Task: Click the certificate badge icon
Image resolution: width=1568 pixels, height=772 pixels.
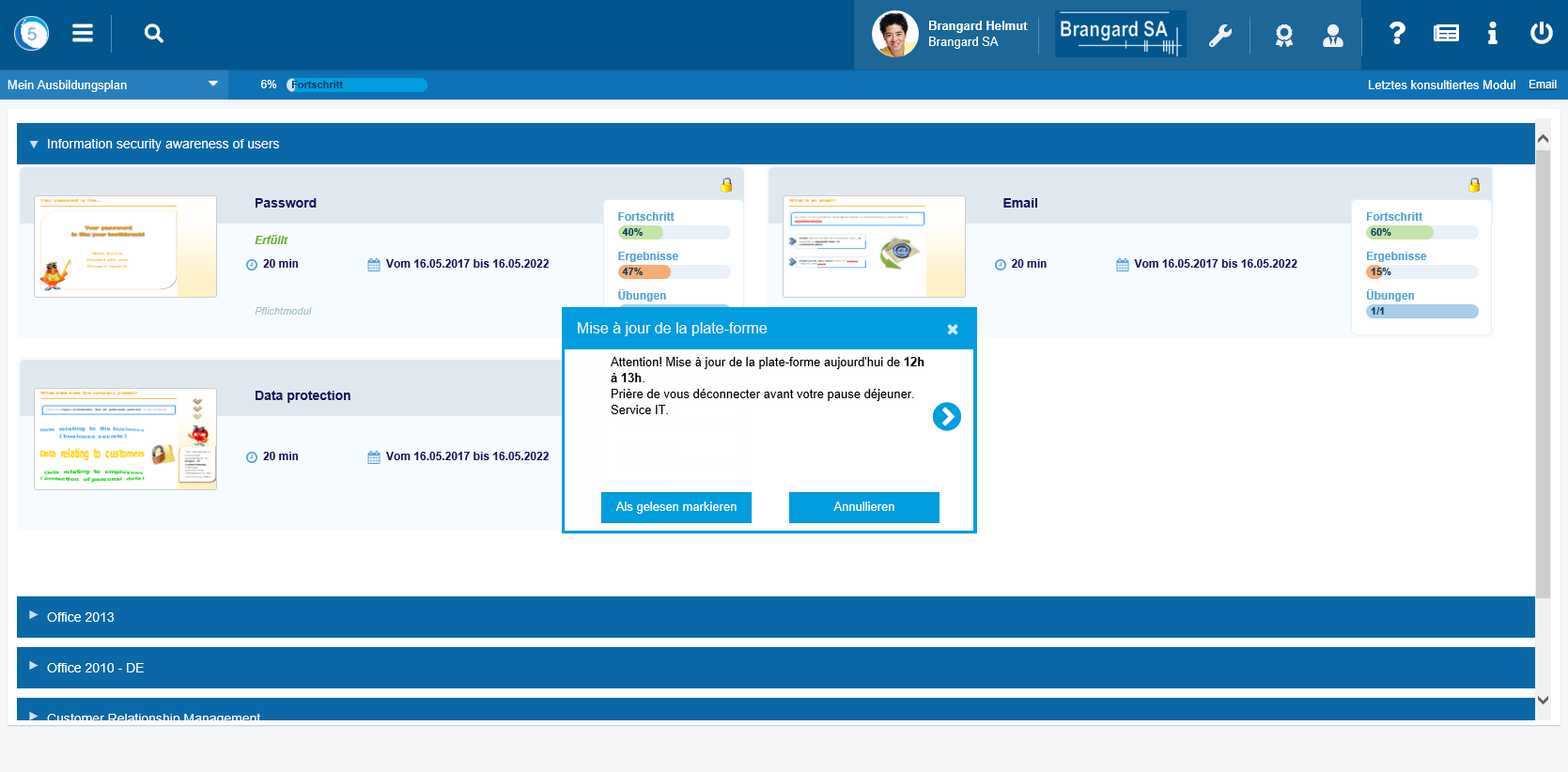Action: [1283, 36]
